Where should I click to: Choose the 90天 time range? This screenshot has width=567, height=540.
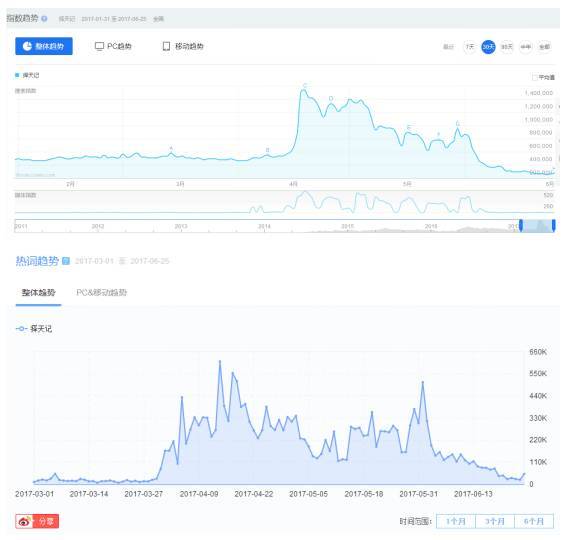(x=507, y=47)
